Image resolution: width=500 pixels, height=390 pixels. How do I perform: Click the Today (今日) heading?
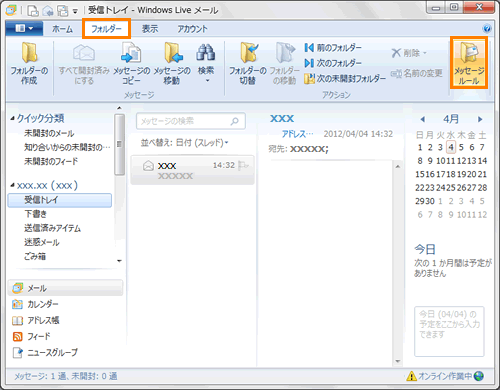[425, 249]
